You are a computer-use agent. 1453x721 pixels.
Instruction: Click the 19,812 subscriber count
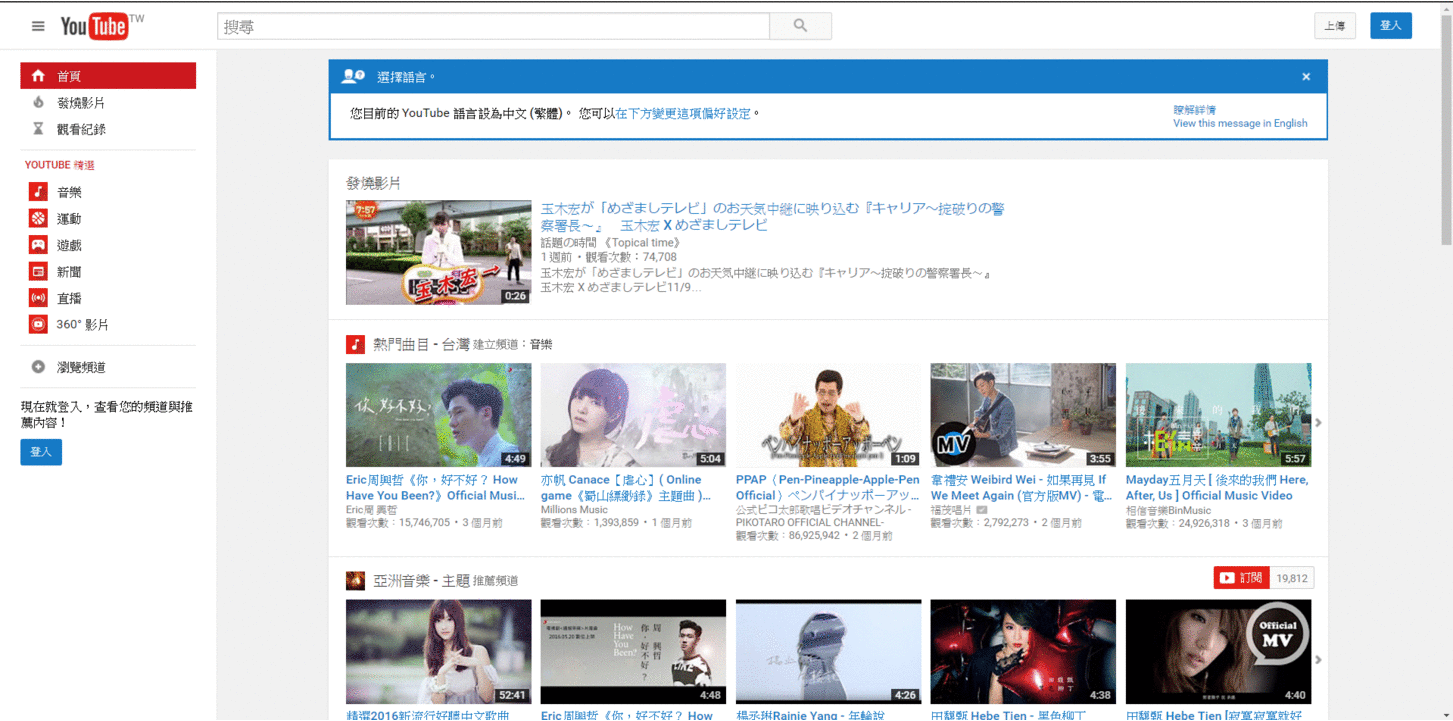[x=1292, y=578]
